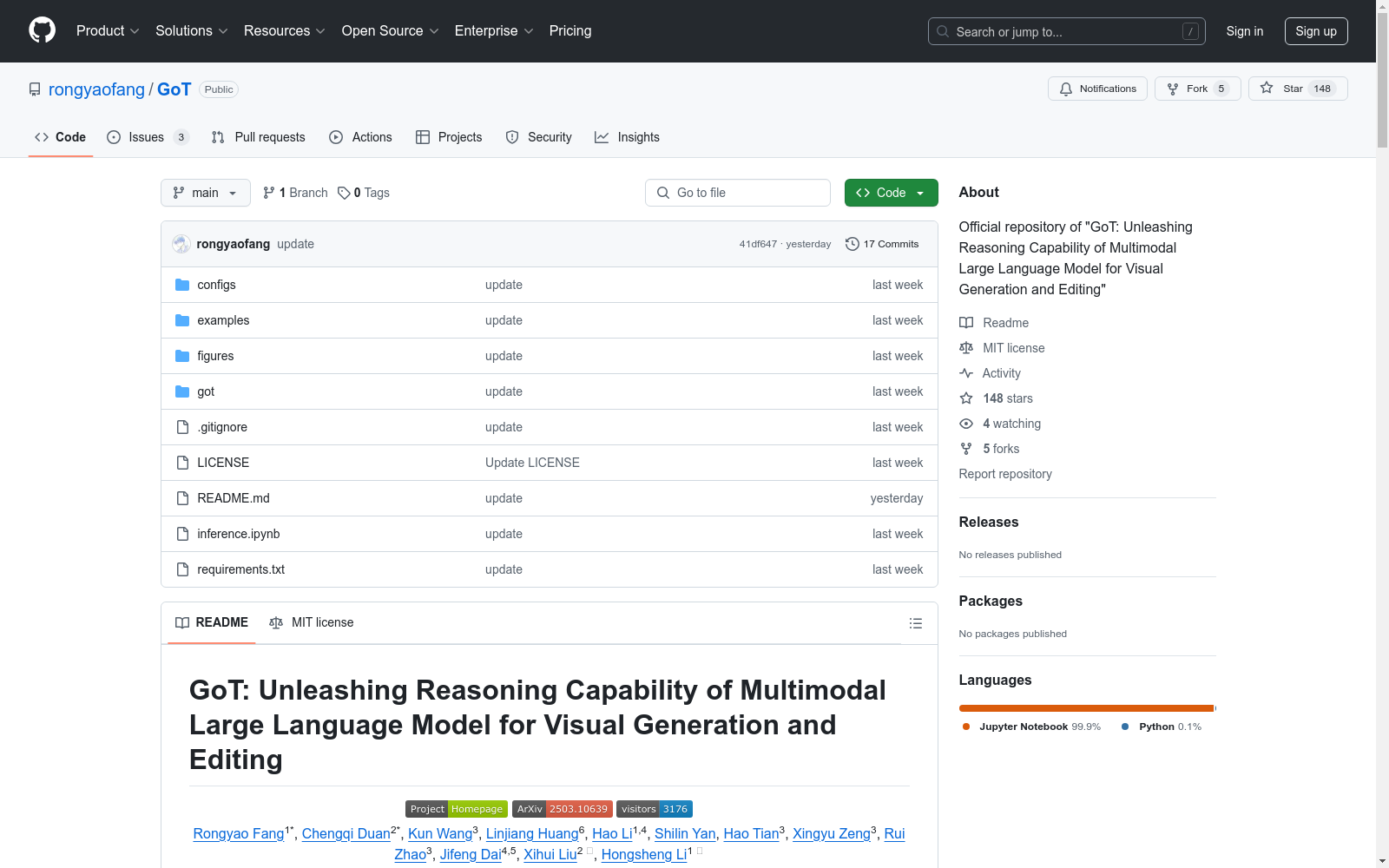Image resolution: width=1389 pixels, height=868 pixels.
Task: Select the Star icon on the repository
Action: (x=1268, y=88)
